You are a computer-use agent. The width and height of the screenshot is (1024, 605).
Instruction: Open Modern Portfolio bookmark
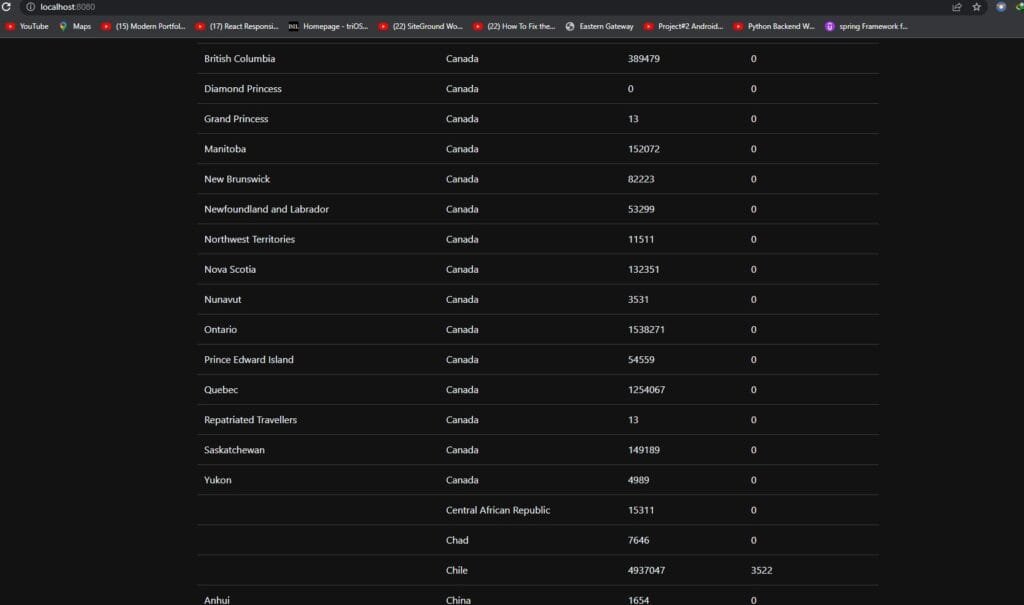point(144,26)
